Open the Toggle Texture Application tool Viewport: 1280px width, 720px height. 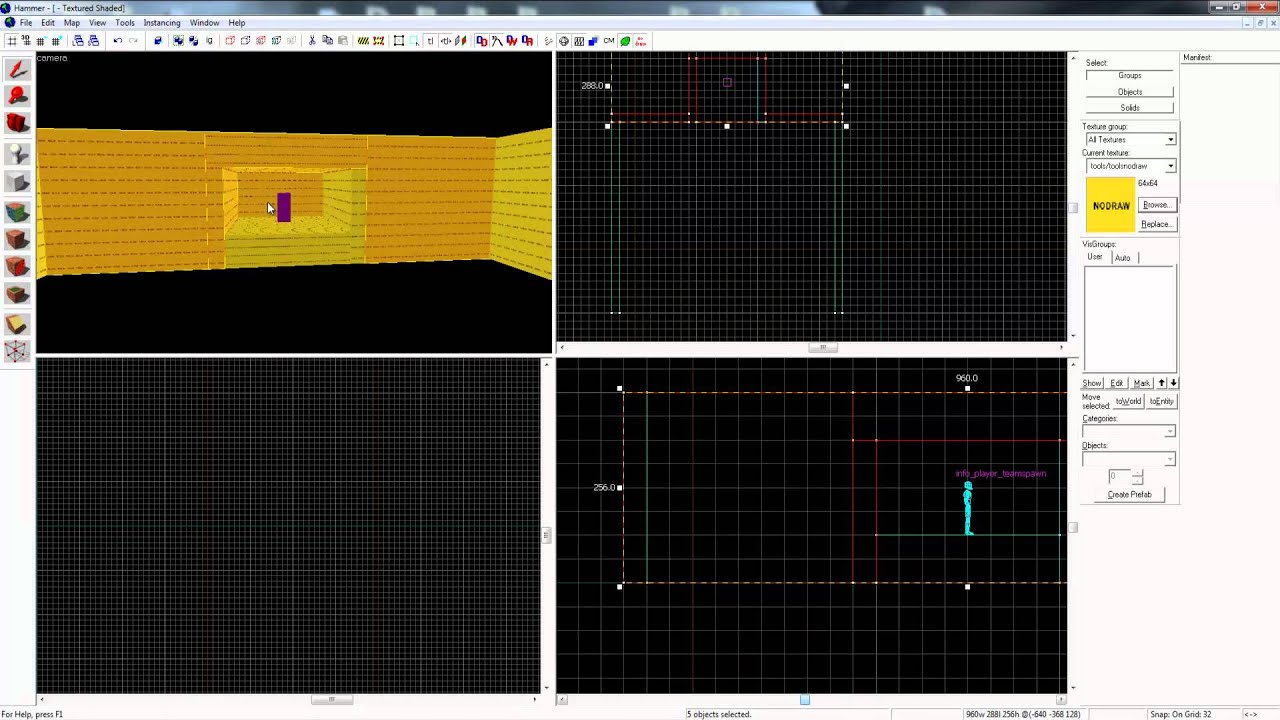[16, 211]
